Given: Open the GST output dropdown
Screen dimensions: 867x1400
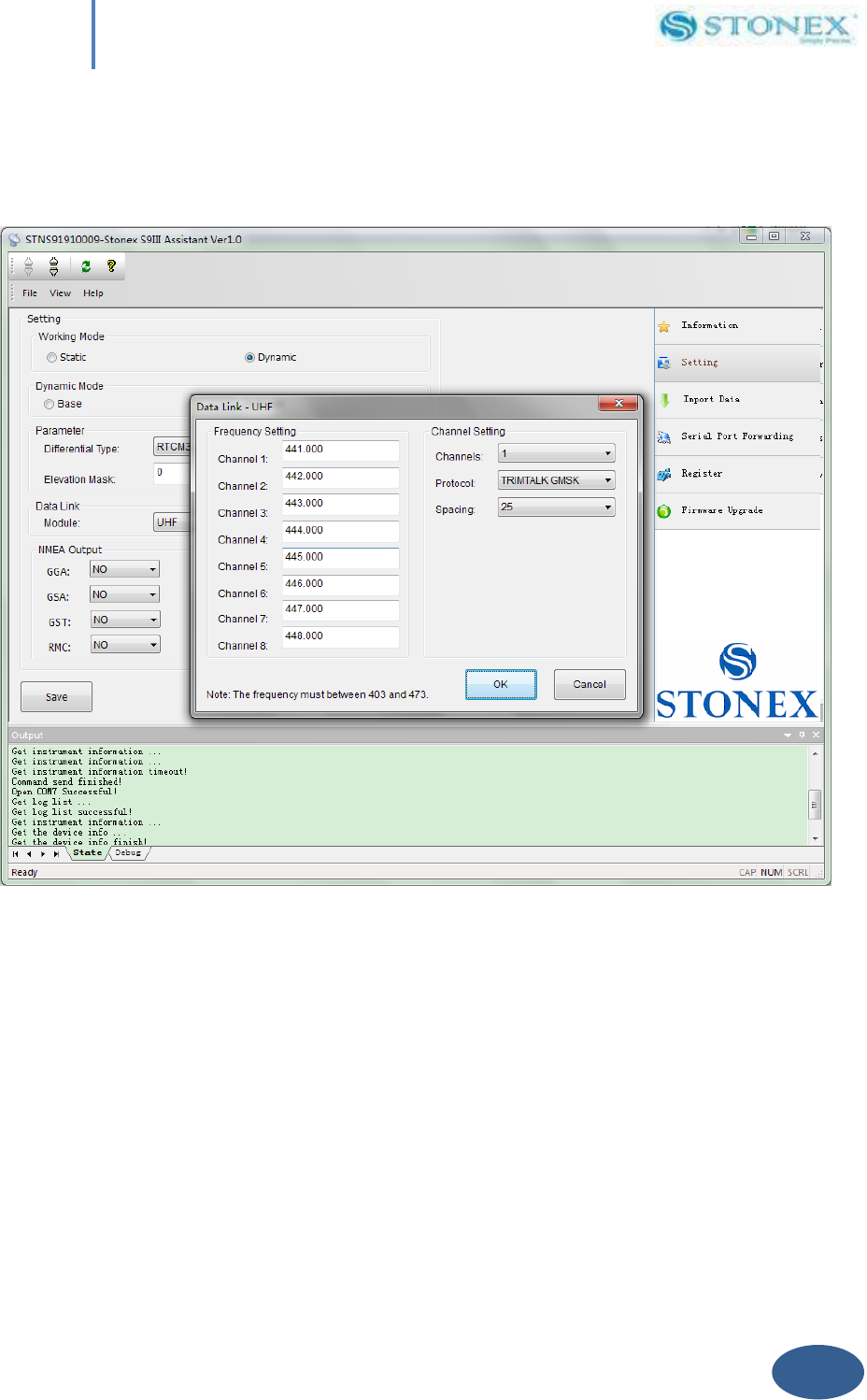Looking at the screenshot, I should tap(124, 620).
